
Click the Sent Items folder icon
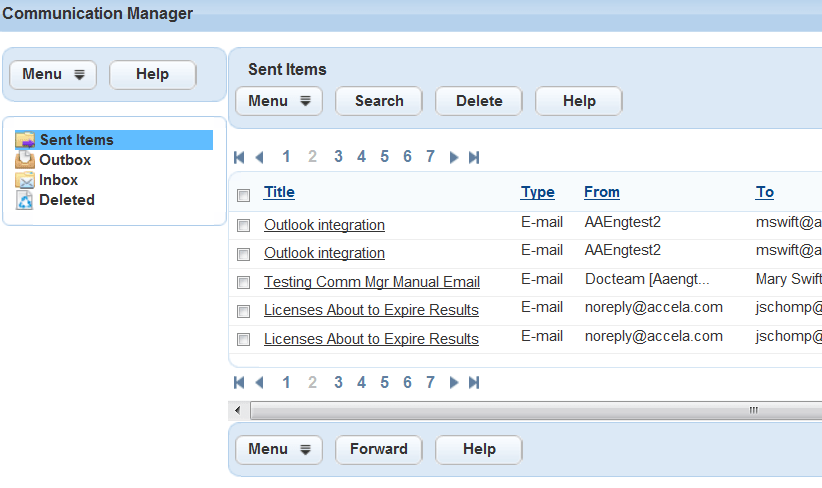point(25,140)
